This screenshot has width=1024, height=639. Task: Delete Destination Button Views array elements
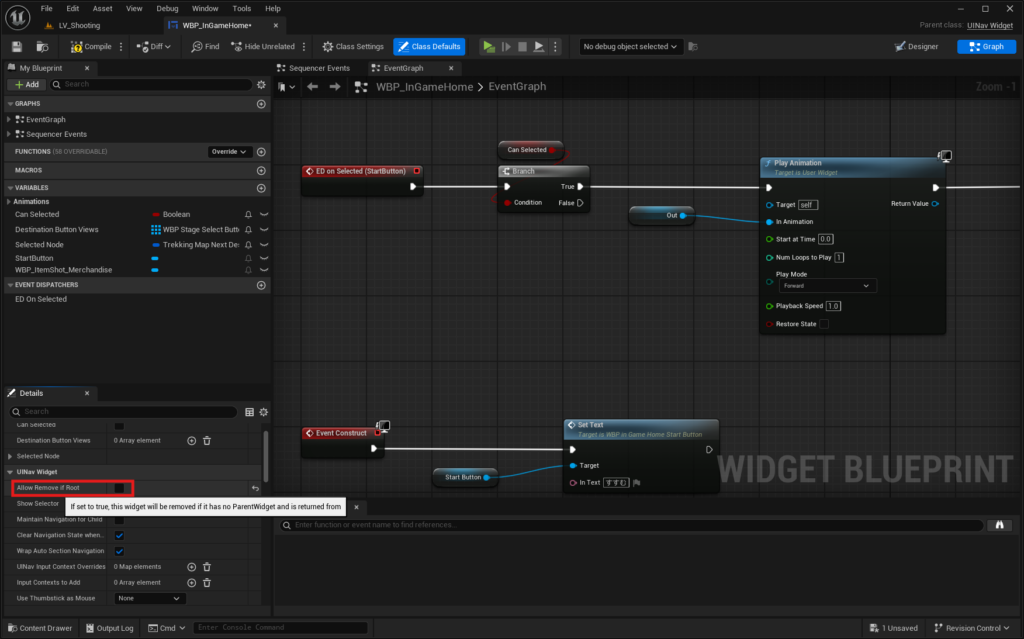(207, 440)
